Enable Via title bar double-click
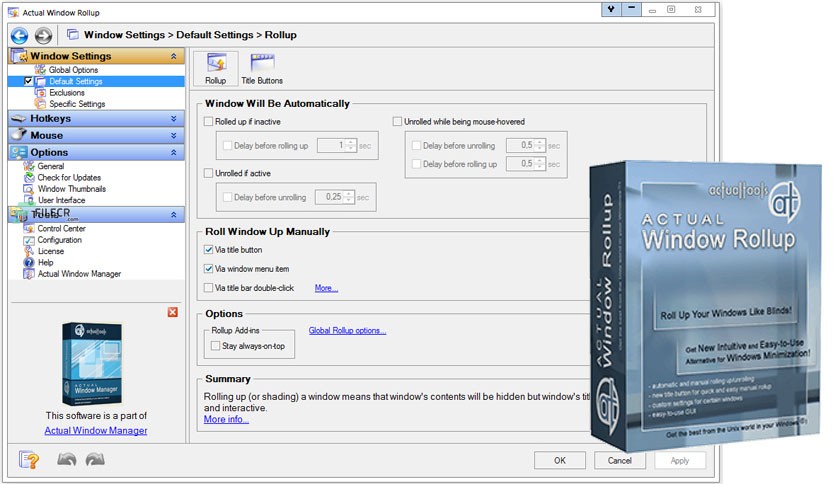 pos(208,288)
